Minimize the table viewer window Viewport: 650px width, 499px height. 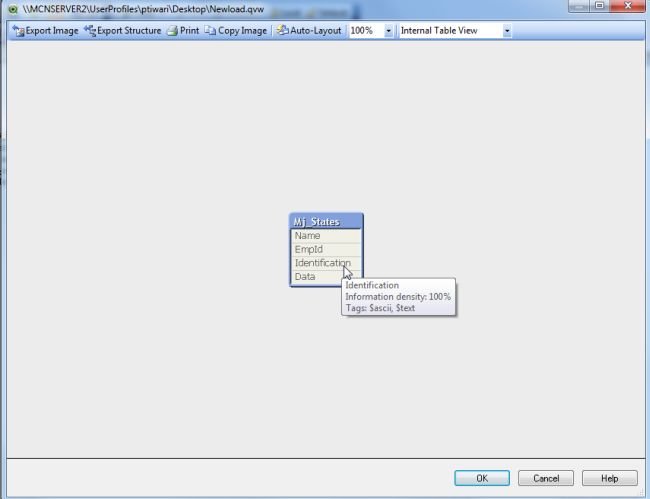pyautogui.click(x=579, y=6)
